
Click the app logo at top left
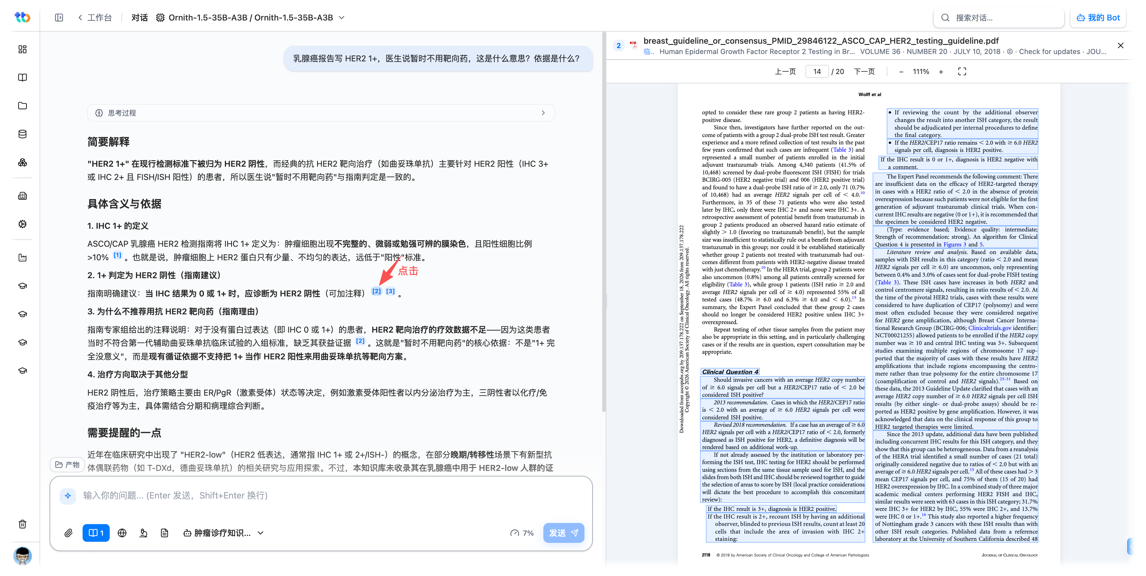pos(23,18)
